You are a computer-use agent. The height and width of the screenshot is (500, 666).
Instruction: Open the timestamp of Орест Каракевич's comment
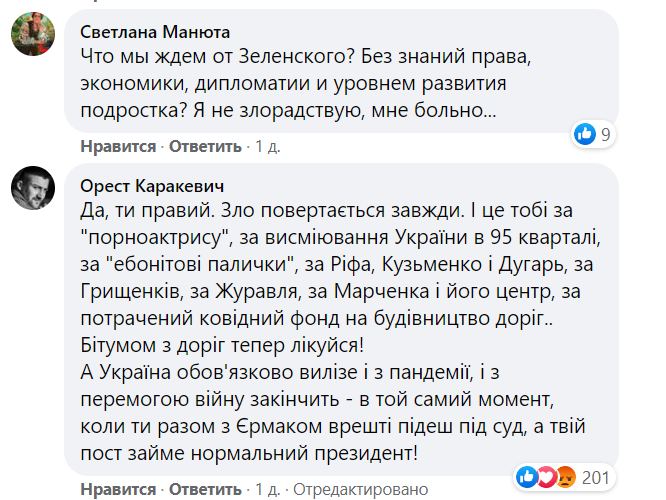267,489
